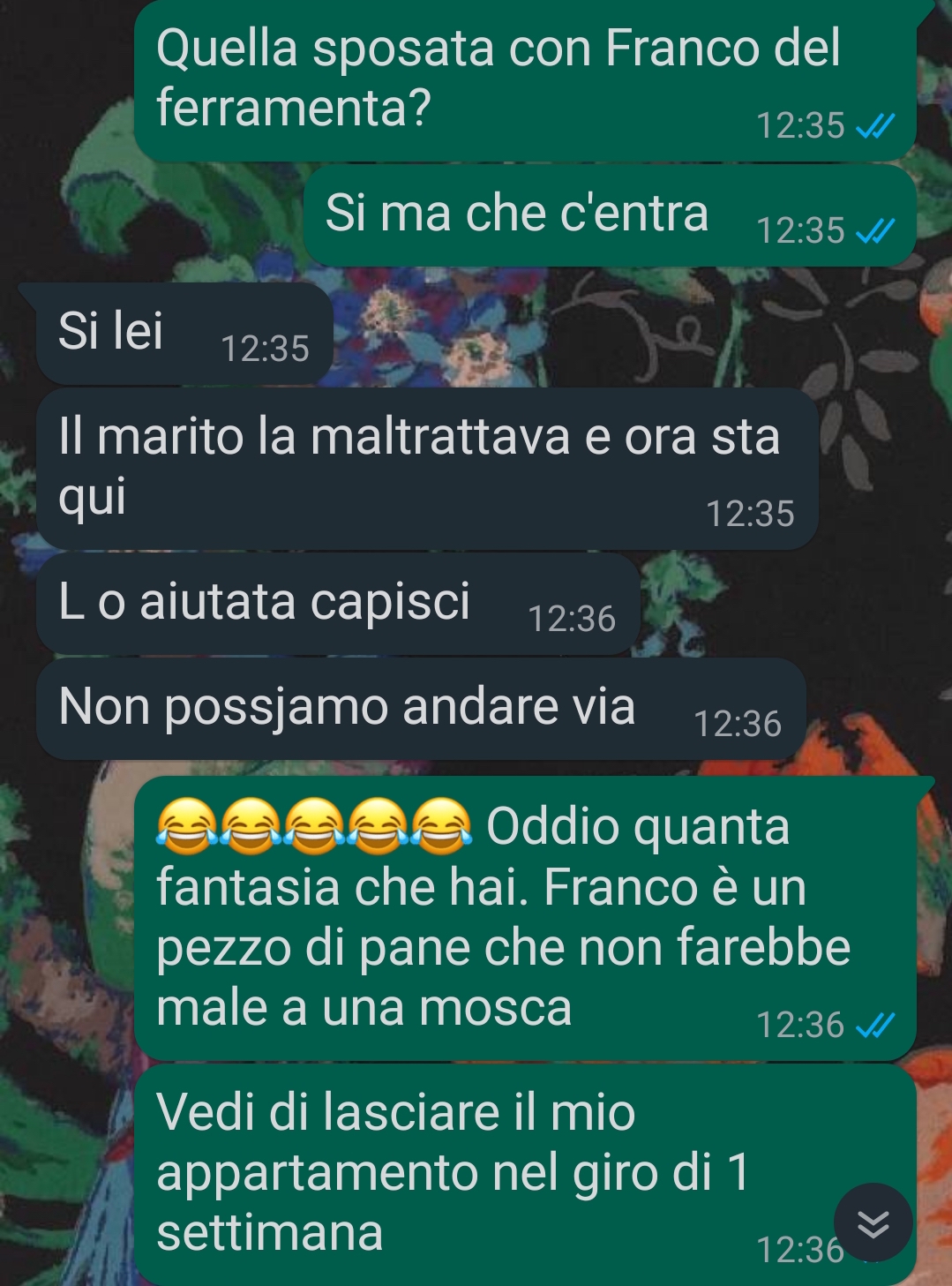This screenshot has height=1286, width=952.
Task: Tap the 'Non possjamo andare via' message
Action: click(421, 709)
